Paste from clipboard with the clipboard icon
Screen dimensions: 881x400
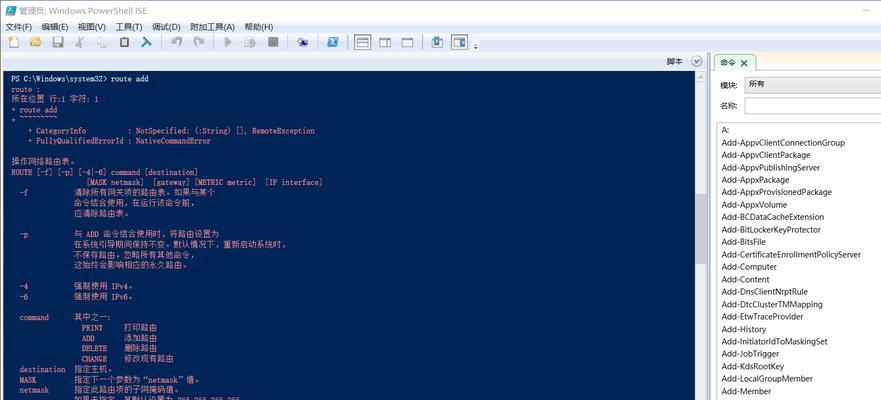click(x=124, y=42)
